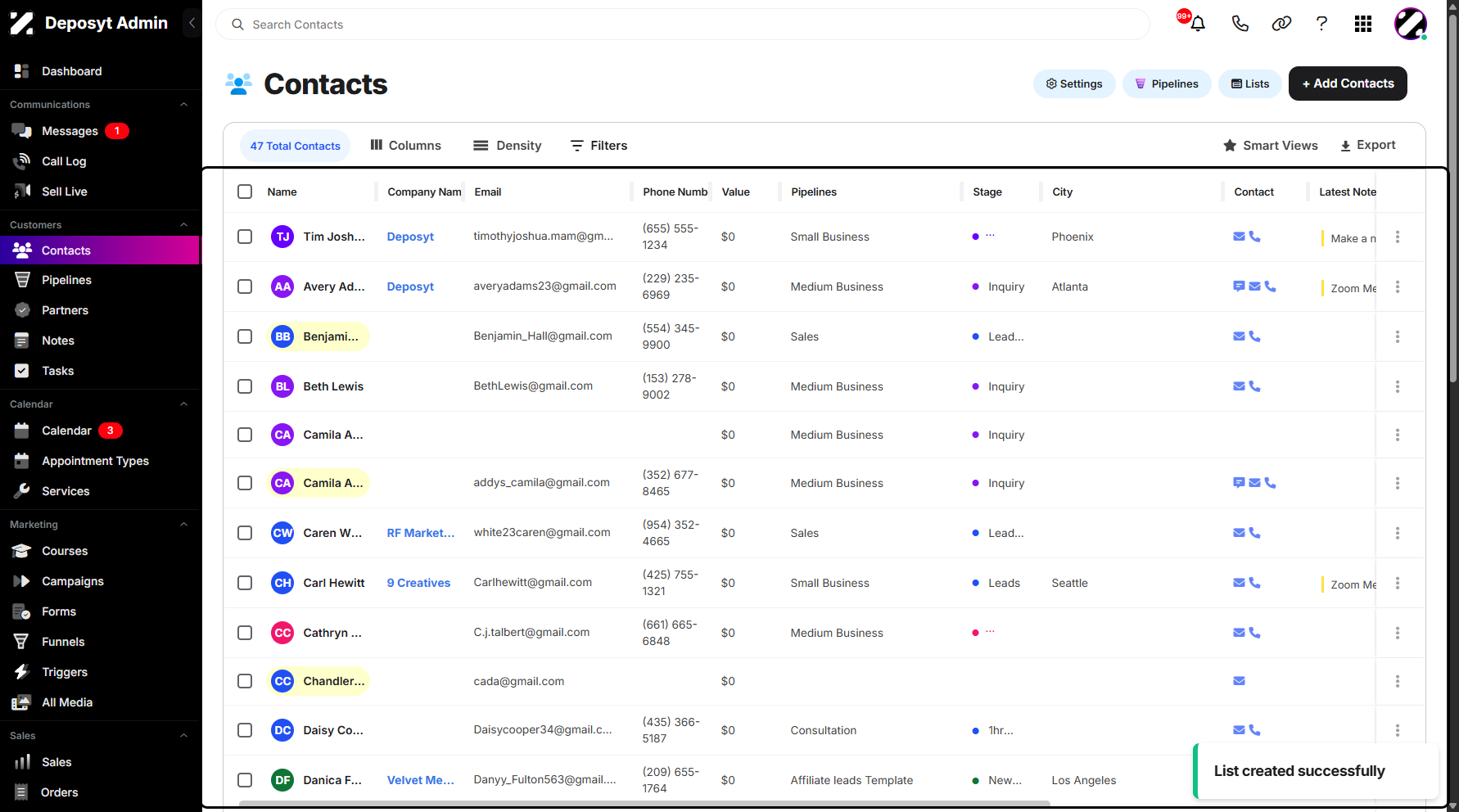The image size is (1459, 812).
Task: Open the Smart Views dropdown
Action: pyautogui.click(x=1271, y=146)
